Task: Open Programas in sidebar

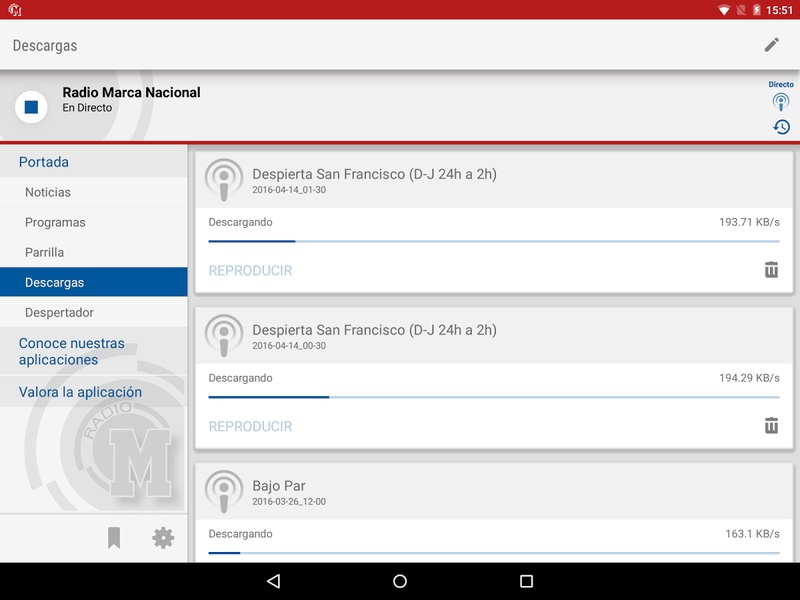Action: tap(94, 222)
